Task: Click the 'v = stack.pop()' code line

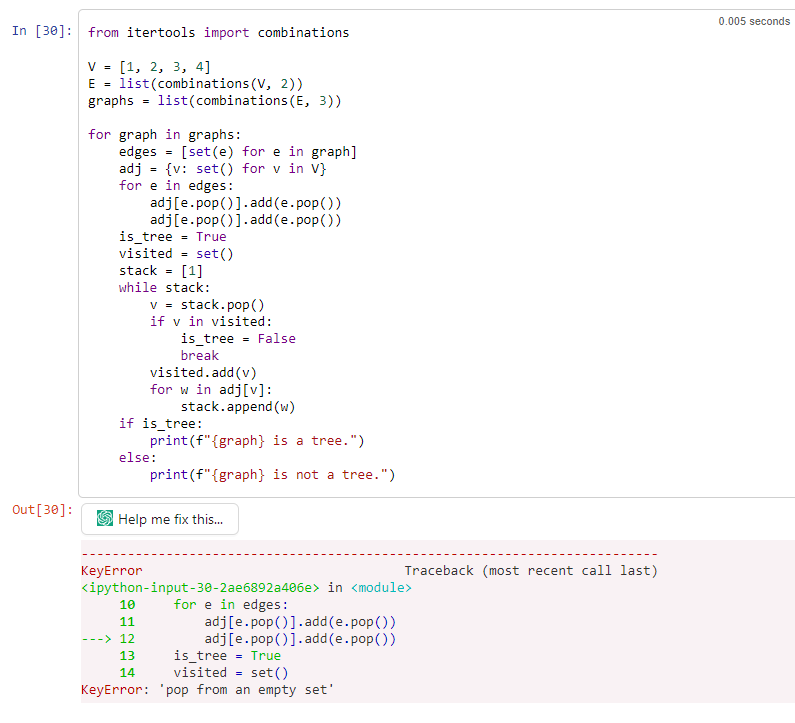Action: (x=207, y=305)
